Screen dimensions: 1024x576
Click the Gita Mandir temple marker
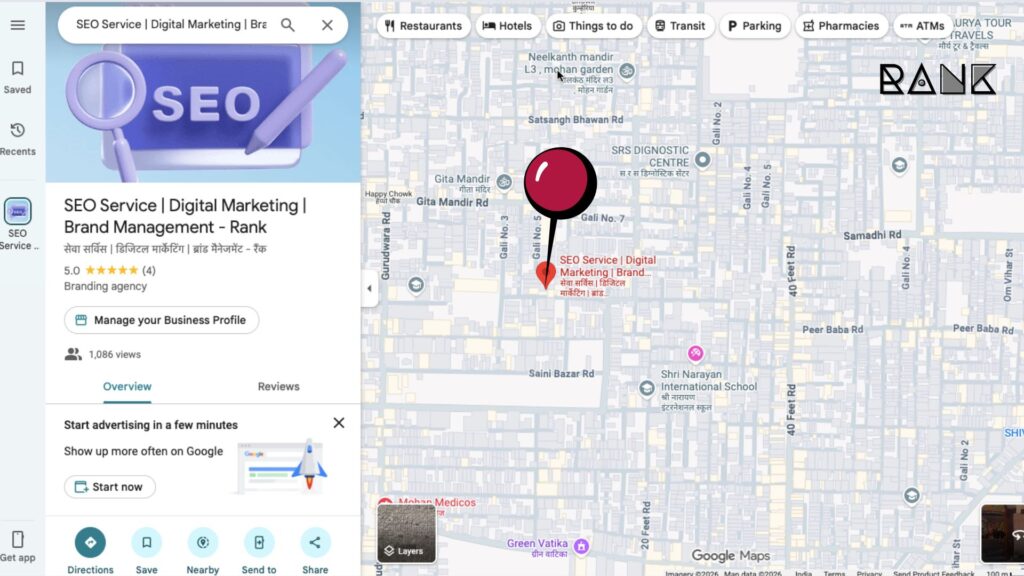click(504, 182)
